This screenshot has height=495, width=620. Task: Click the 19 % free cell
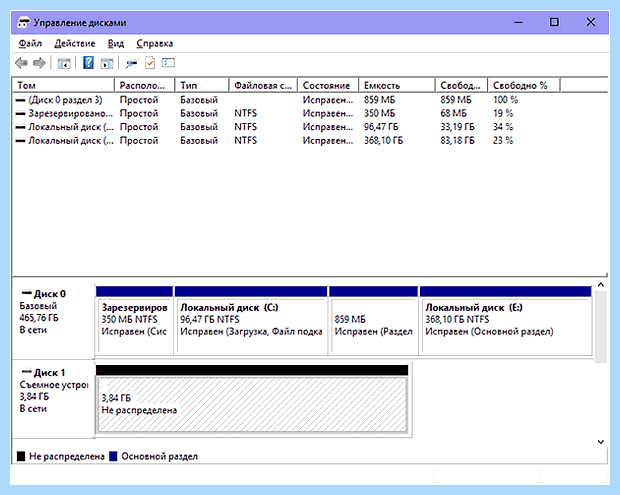click(503, 113)
